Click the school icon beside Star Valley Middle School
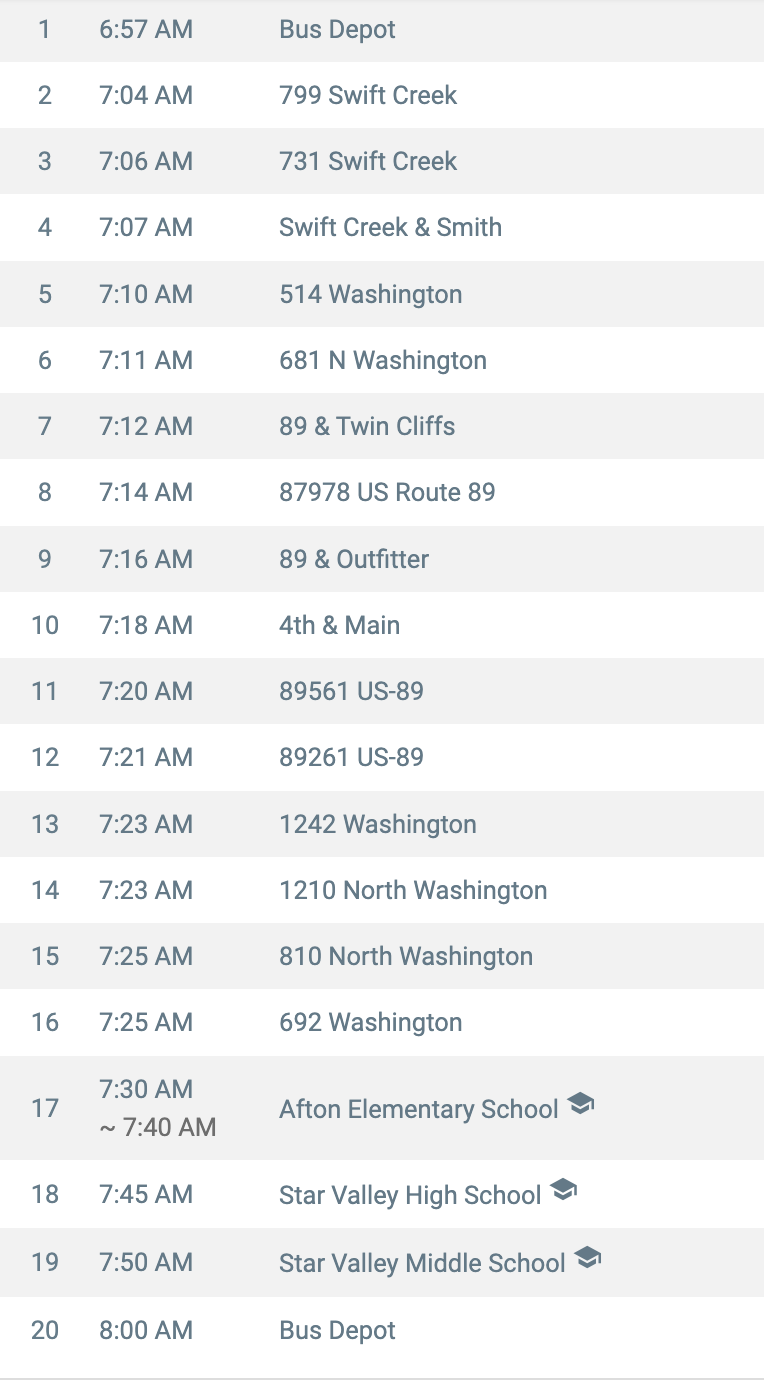 click(x=588, y=1259)
